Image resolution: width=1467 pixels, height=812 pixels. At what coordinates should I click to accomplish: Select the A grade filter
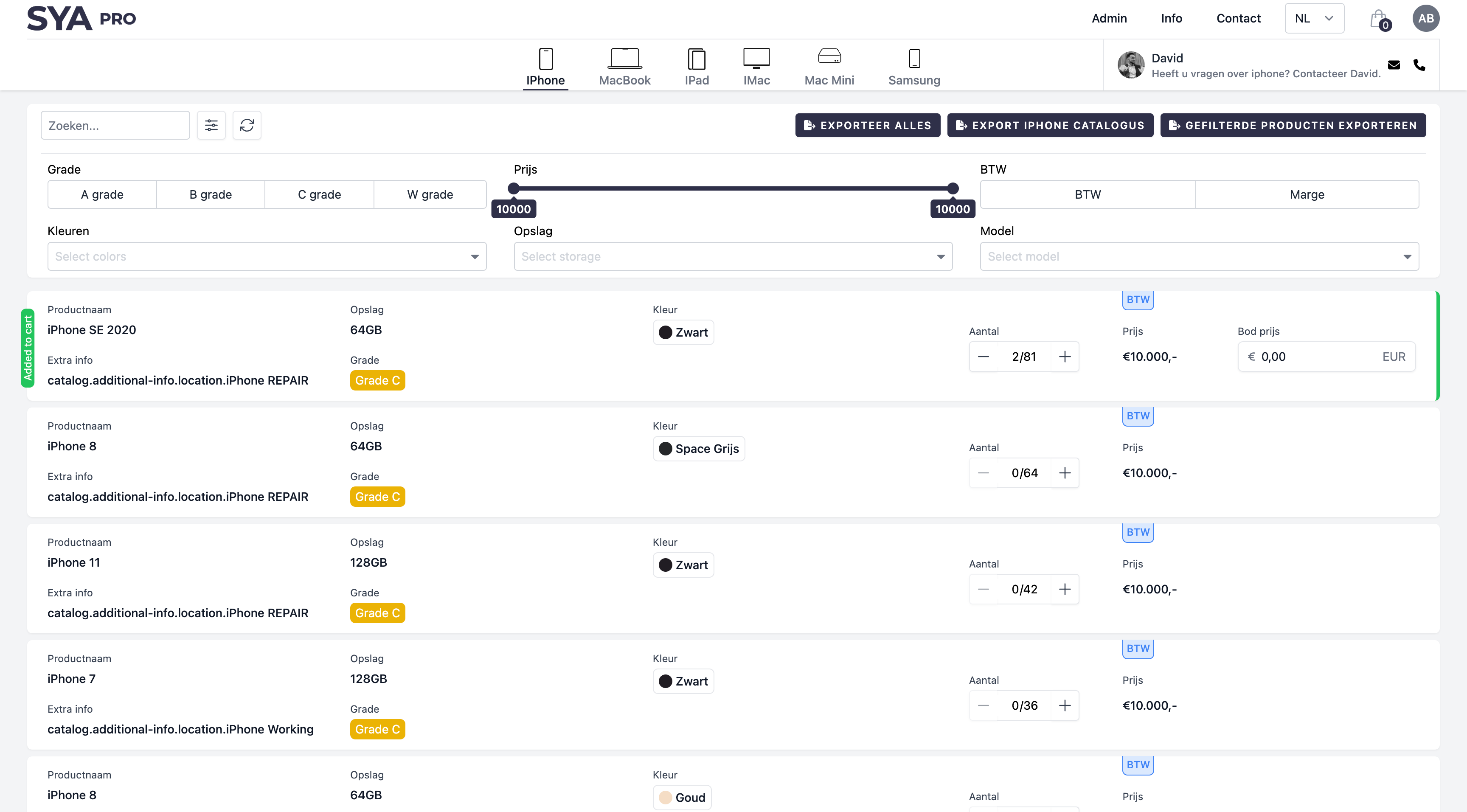[102, 194]
